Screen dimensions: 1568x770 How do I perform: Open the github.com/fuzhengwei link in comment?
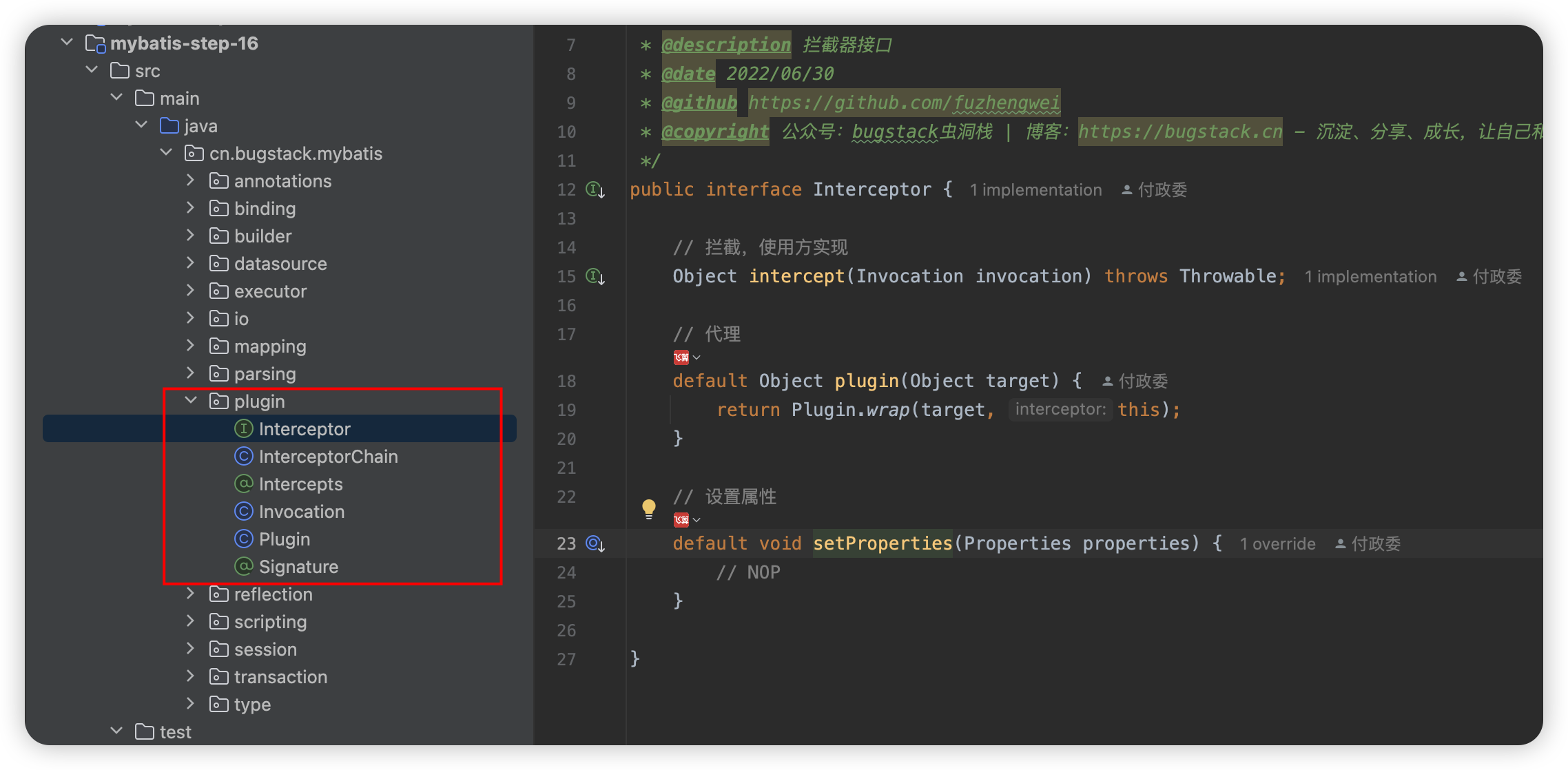[904, 103]
